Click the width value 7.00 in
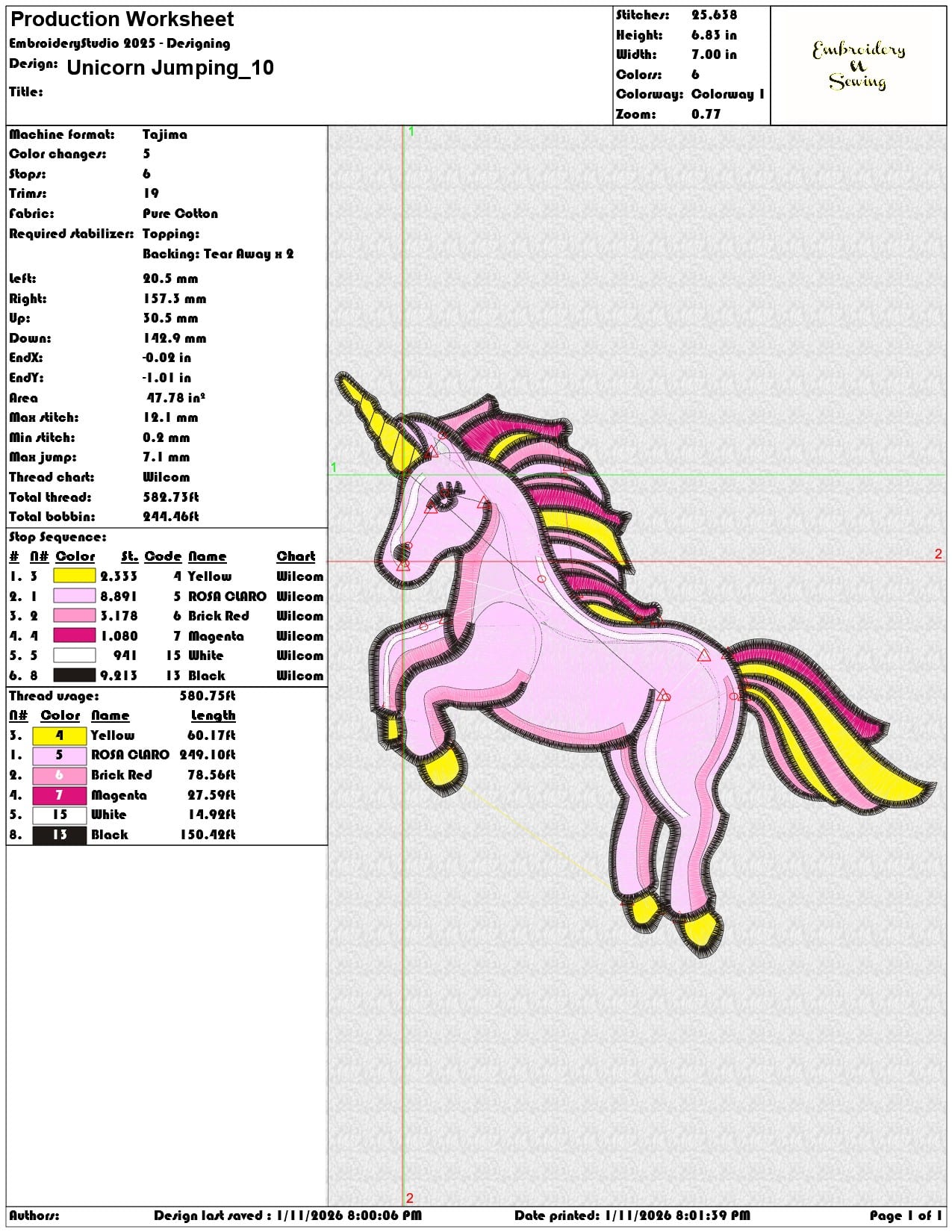The width and height of the screenshot is (952, 1232). point(714,55)
